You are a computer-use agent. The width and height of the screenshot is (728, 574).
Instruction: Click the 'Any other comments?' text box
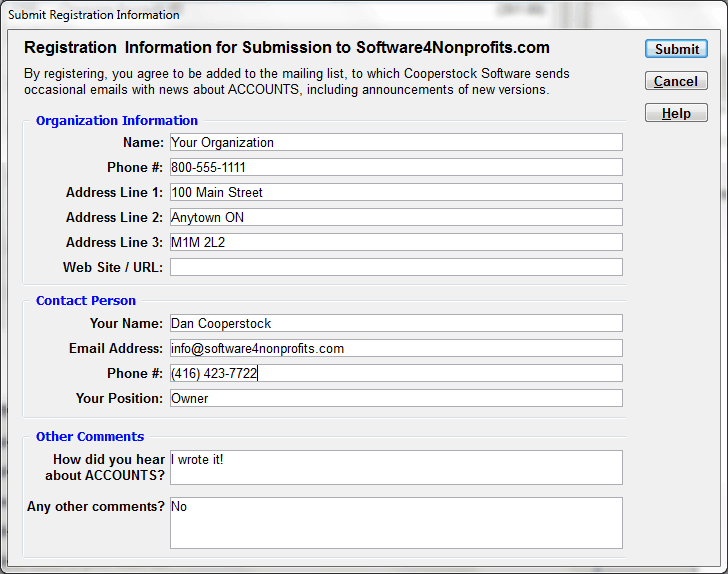(x=396, y=523)
